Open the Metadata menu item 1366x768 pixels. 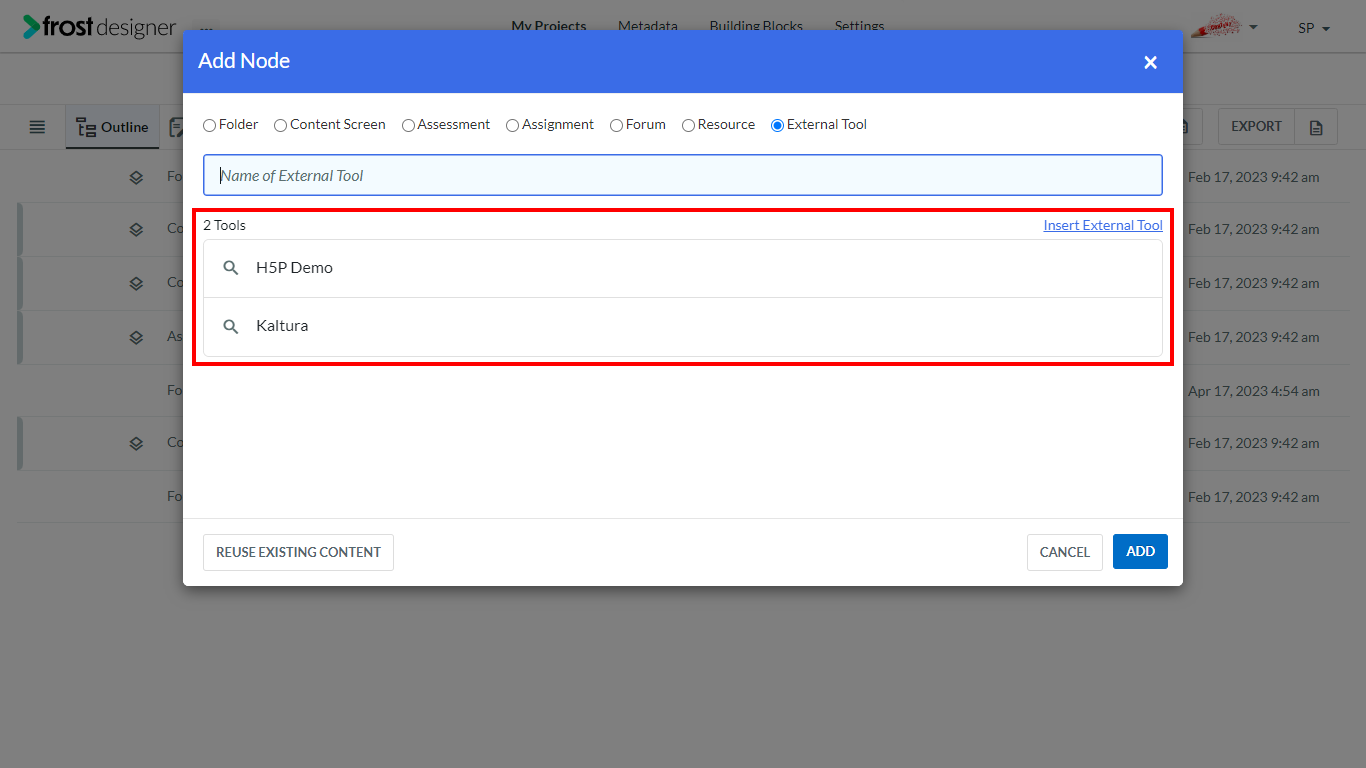tap(648, 26)
